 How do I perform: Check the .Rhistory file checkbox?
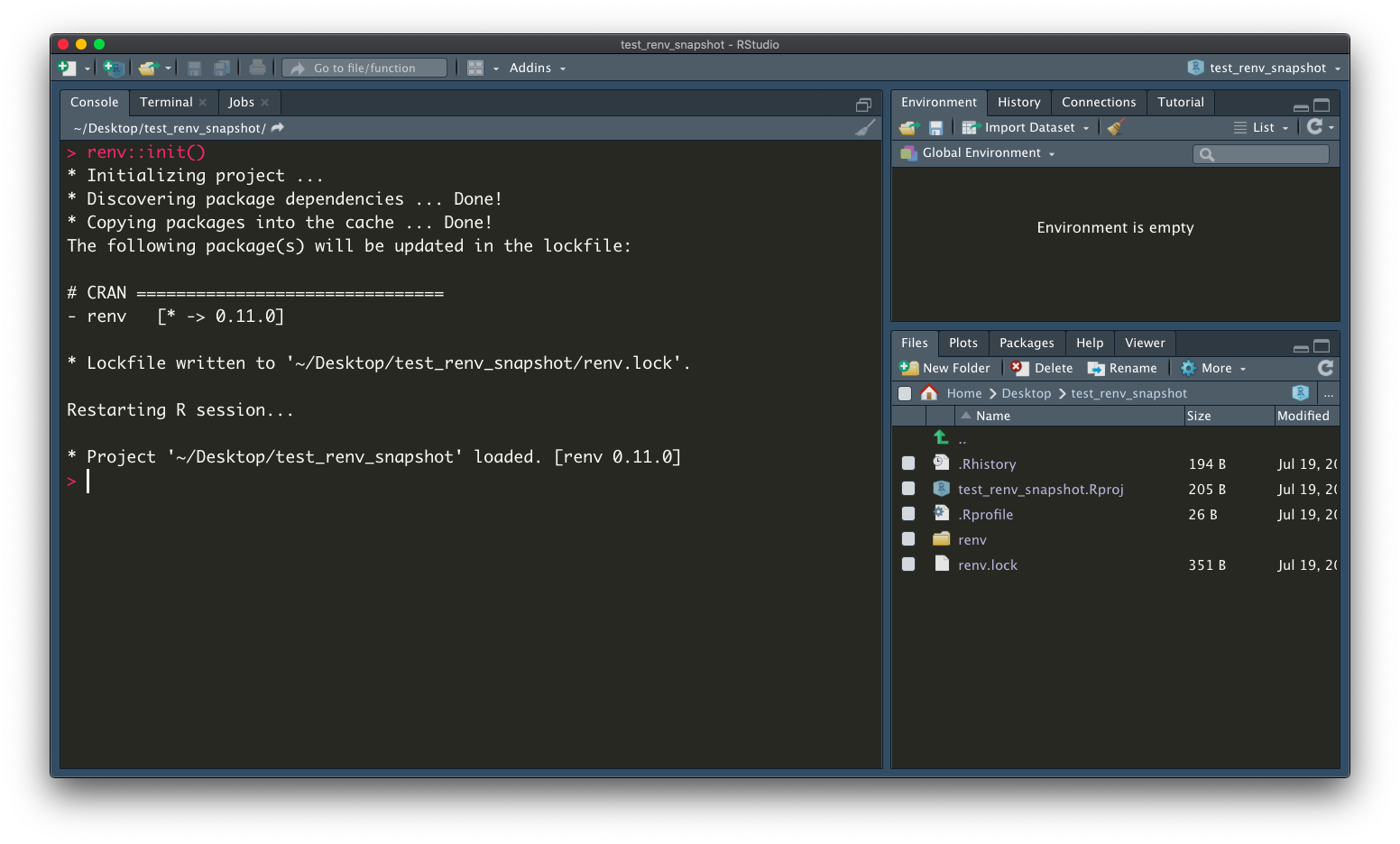[908, 463]
